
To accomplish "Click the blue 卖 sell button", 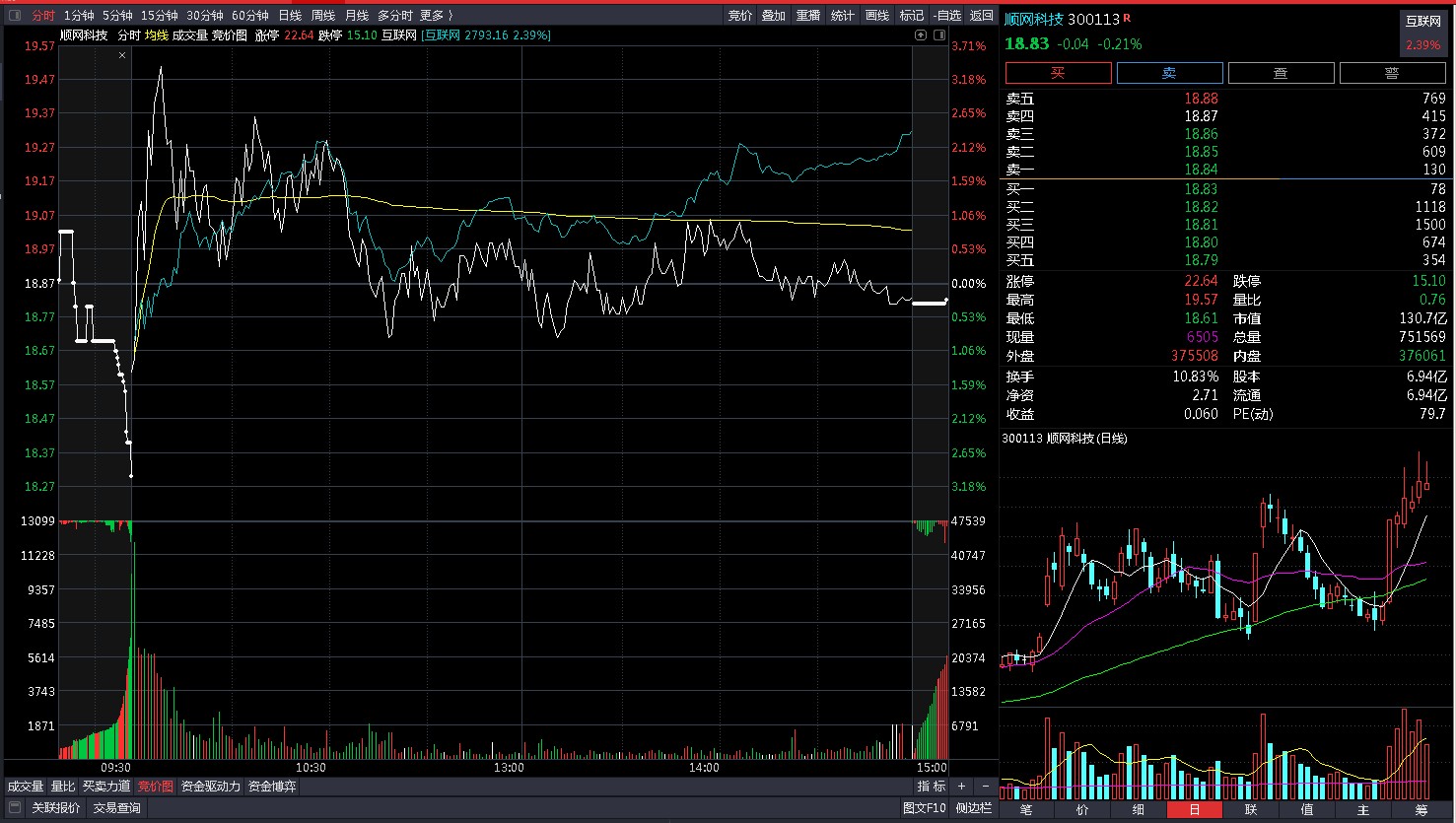I will [x=1169, y=73].
